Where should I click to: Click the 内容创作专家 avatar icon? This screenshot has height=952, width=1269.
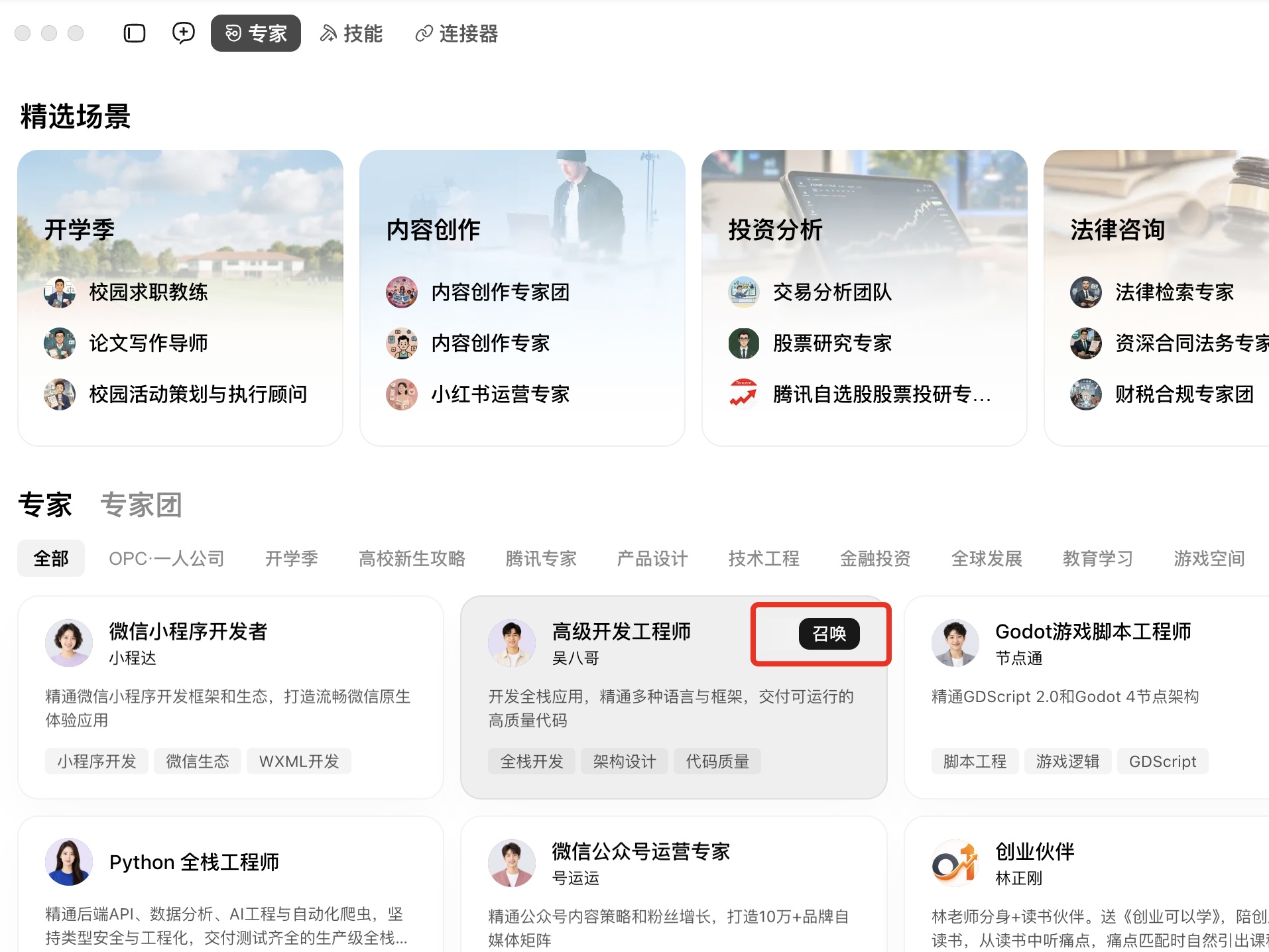[x=402, y=343]
